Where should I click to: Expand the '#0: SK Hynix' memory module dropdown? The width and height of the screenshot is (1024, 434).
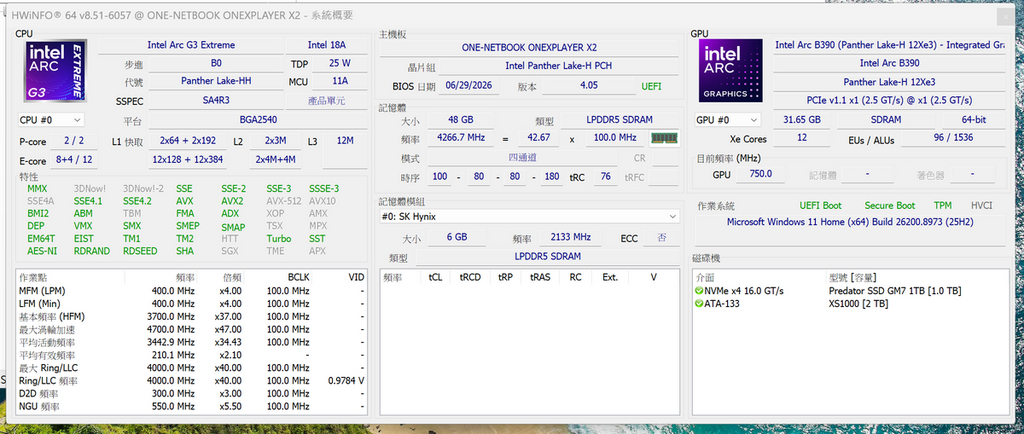[530, 216]
